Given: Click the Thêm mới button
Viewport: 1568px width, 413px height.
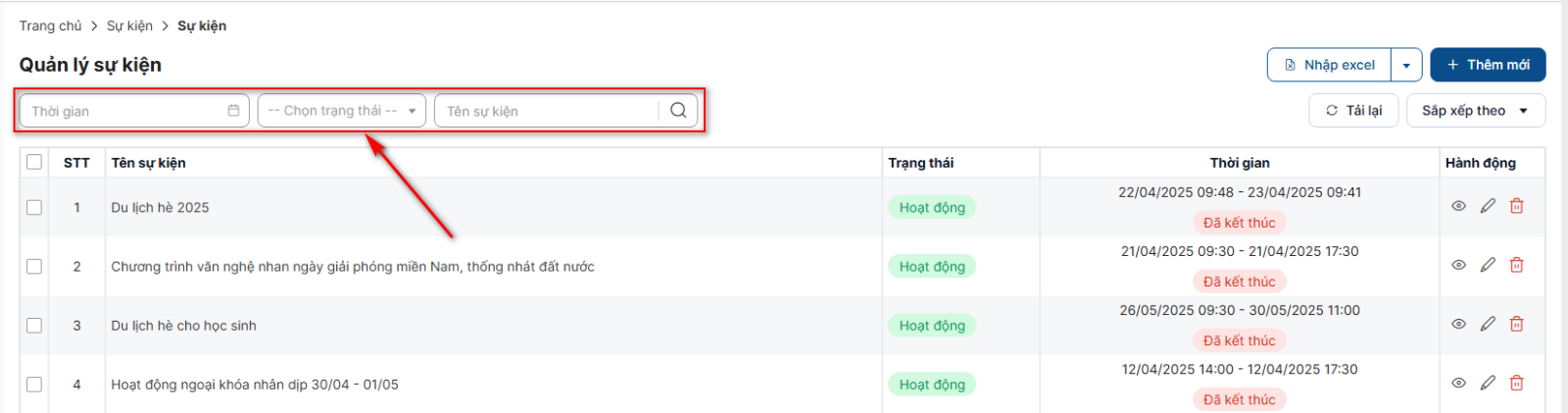Looking at the screenshot, I should 1488,65.
